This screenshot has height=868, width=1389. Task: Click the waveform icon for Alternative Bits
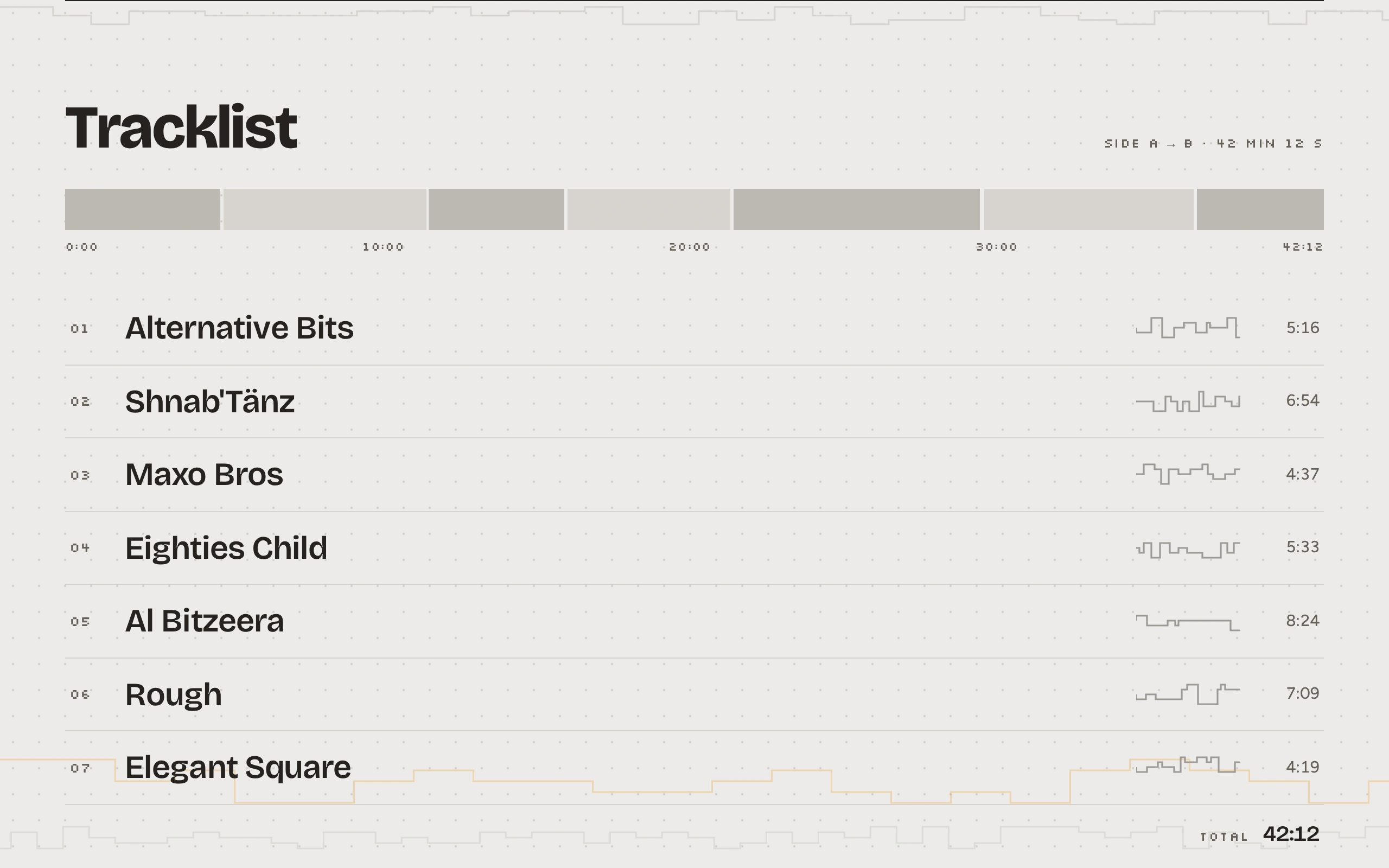click(1188, 327)
